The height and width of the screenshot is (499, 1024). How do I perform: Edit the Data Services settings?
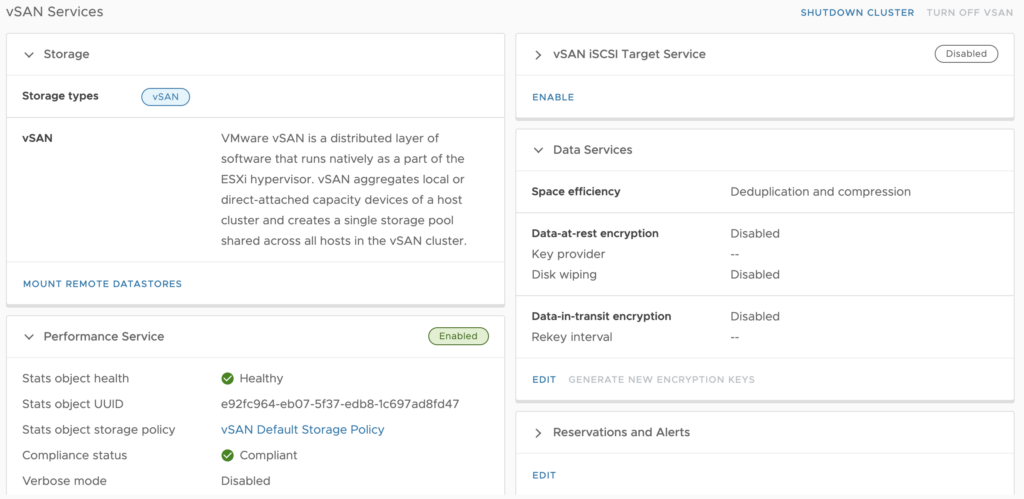544,379
